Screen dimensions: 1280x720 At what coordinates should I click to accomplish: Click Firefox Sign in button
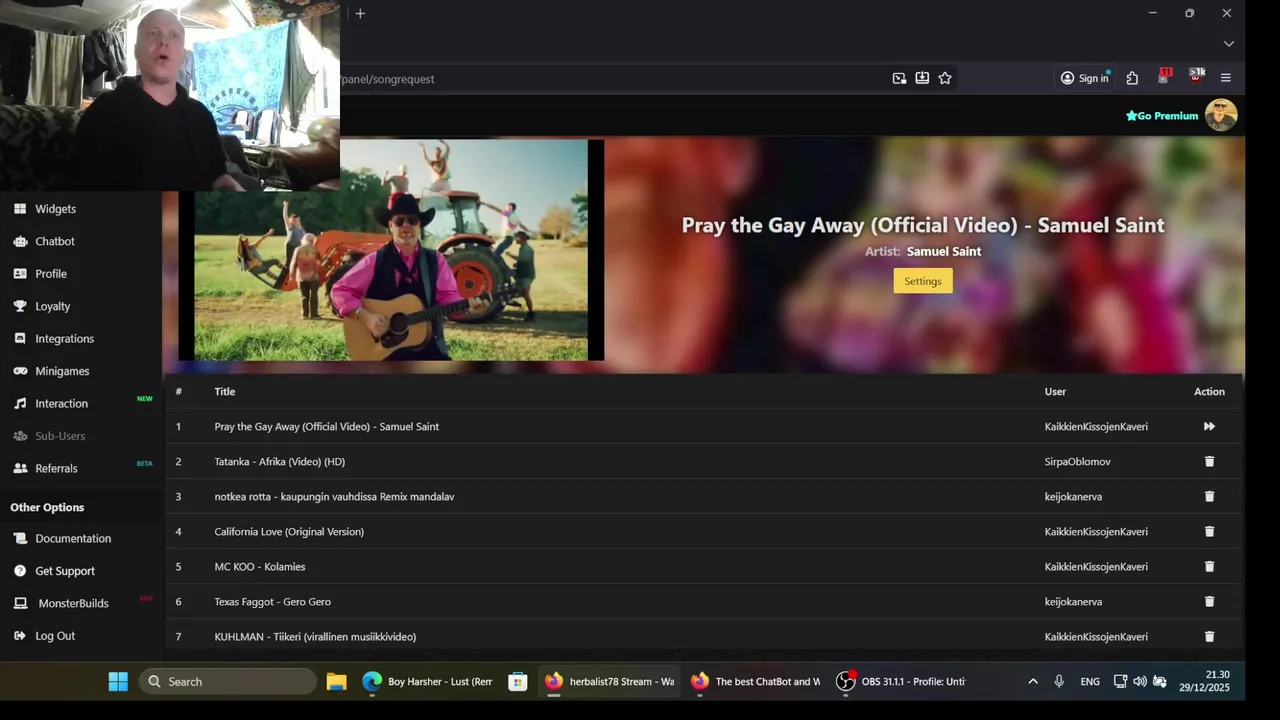click(1085, 78)
